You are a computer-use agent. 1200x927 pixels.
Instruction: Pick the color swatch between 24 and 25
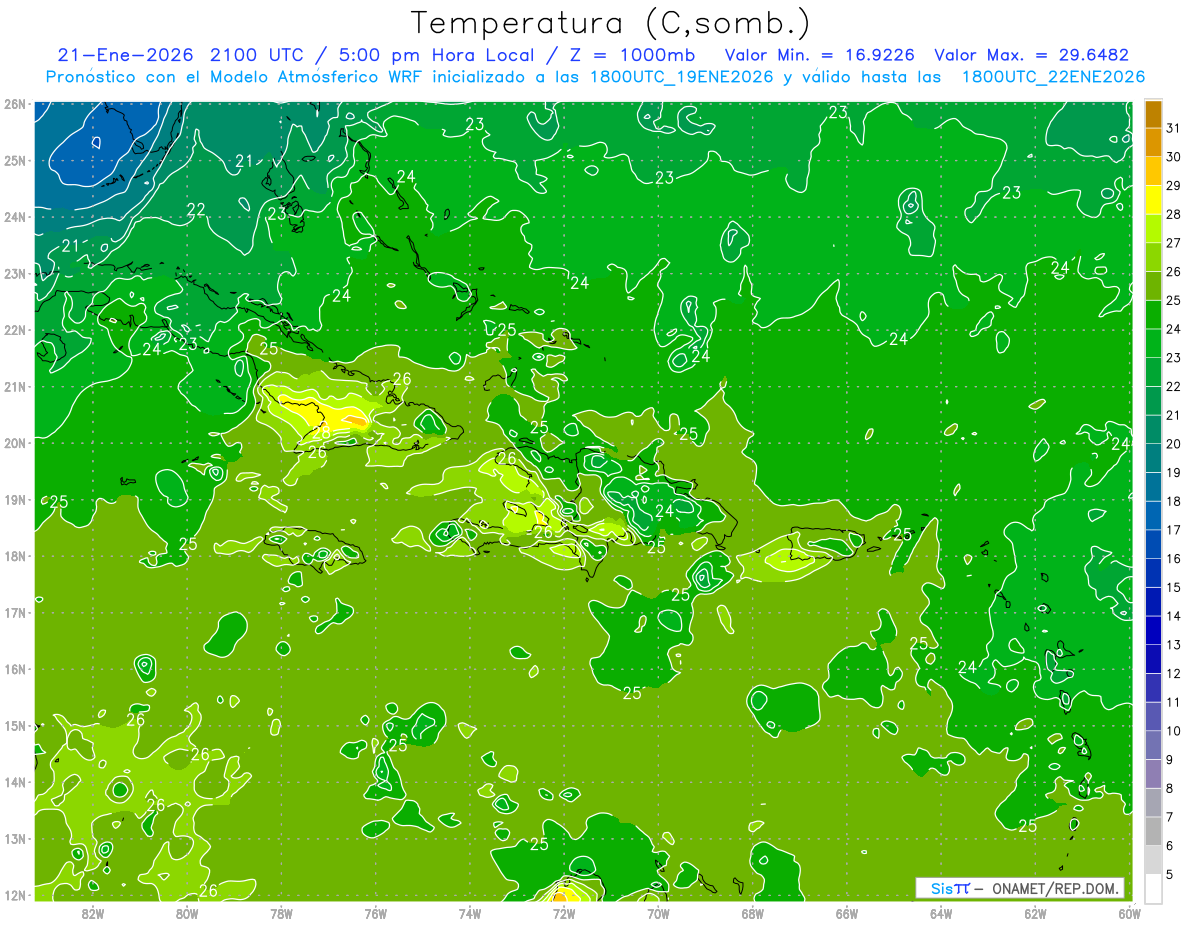tap(1153, 314)
